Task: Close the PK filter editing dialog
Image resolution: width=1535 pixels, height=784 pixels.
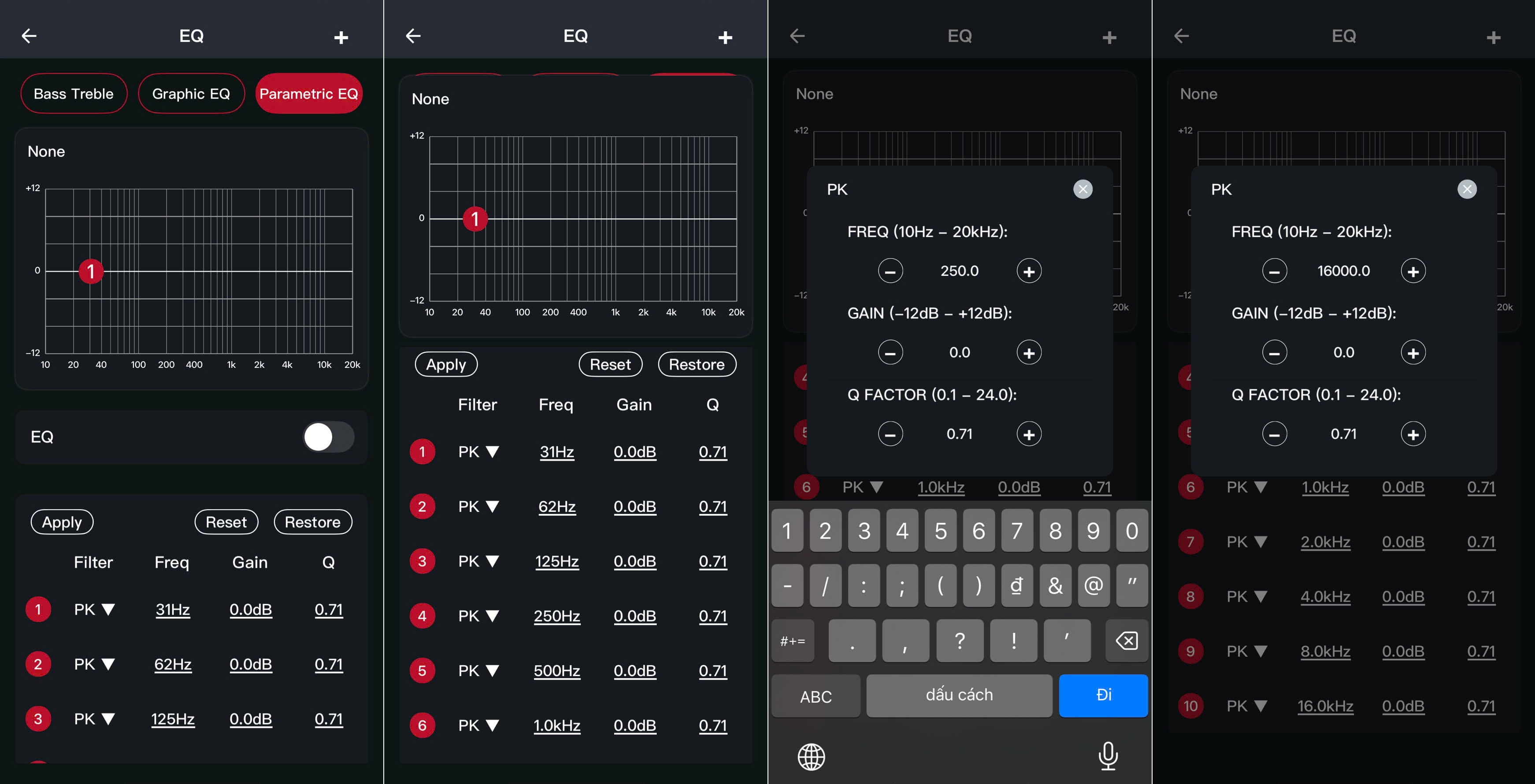Action: (1083, 189)
